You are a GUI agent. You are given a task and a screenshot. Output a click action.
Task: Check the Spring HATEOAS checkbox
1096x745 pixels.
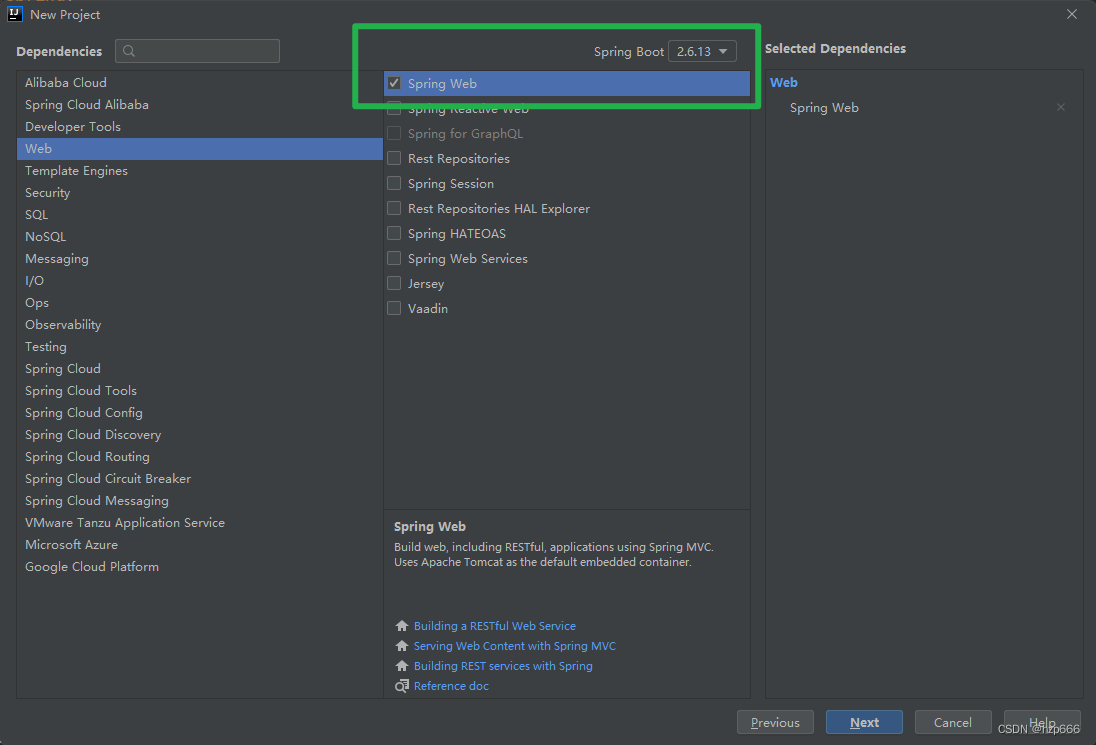pyautogui.click(x=394, y=233)
